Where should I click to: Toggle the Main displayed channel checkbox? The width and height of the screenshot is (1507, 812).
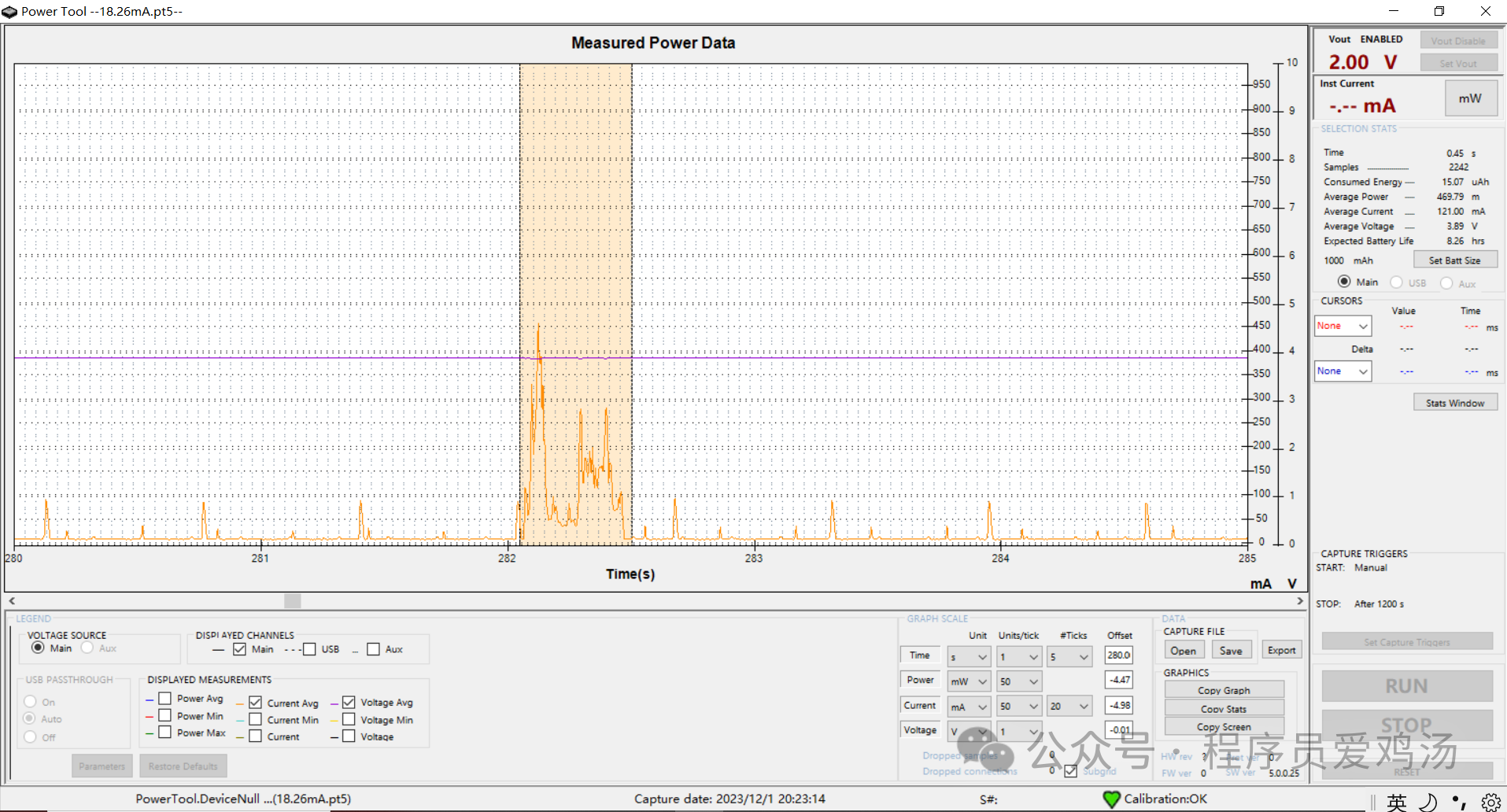[240, 649]
